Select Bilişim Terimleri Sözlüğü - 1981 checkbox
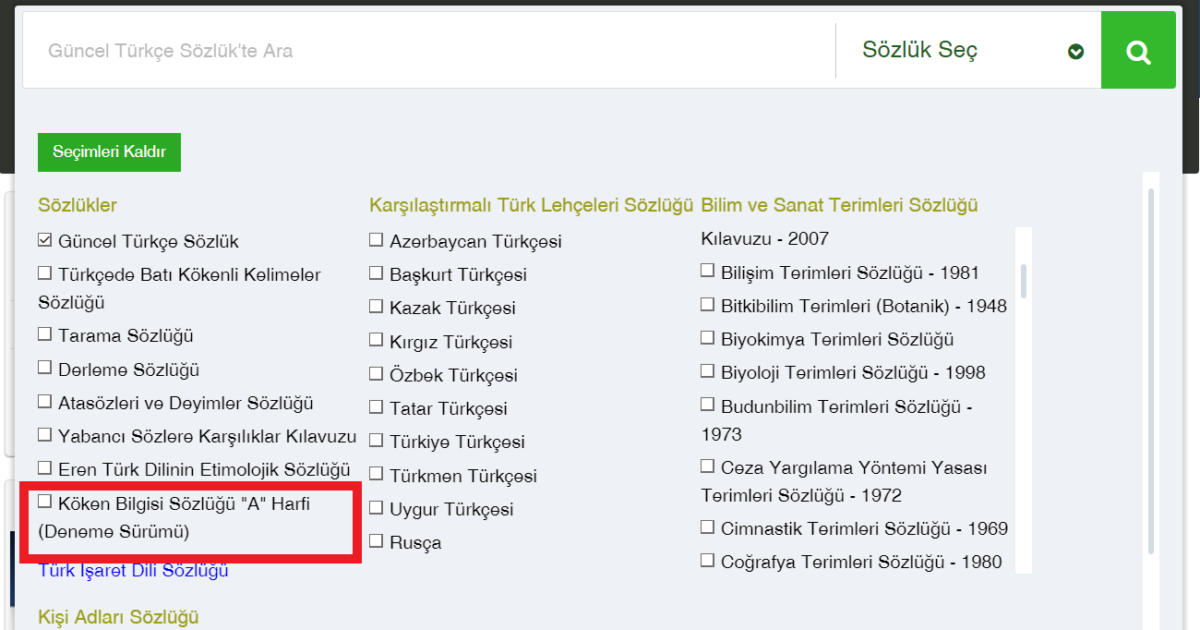1200x630 pixels. [708, 271]
